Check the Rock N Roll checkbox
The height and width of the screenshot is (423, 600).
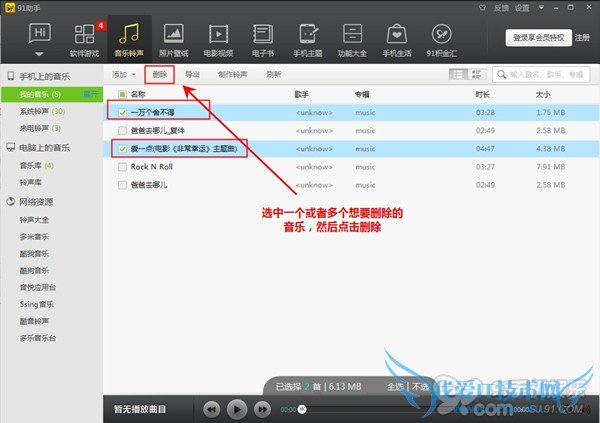(122, 167)
